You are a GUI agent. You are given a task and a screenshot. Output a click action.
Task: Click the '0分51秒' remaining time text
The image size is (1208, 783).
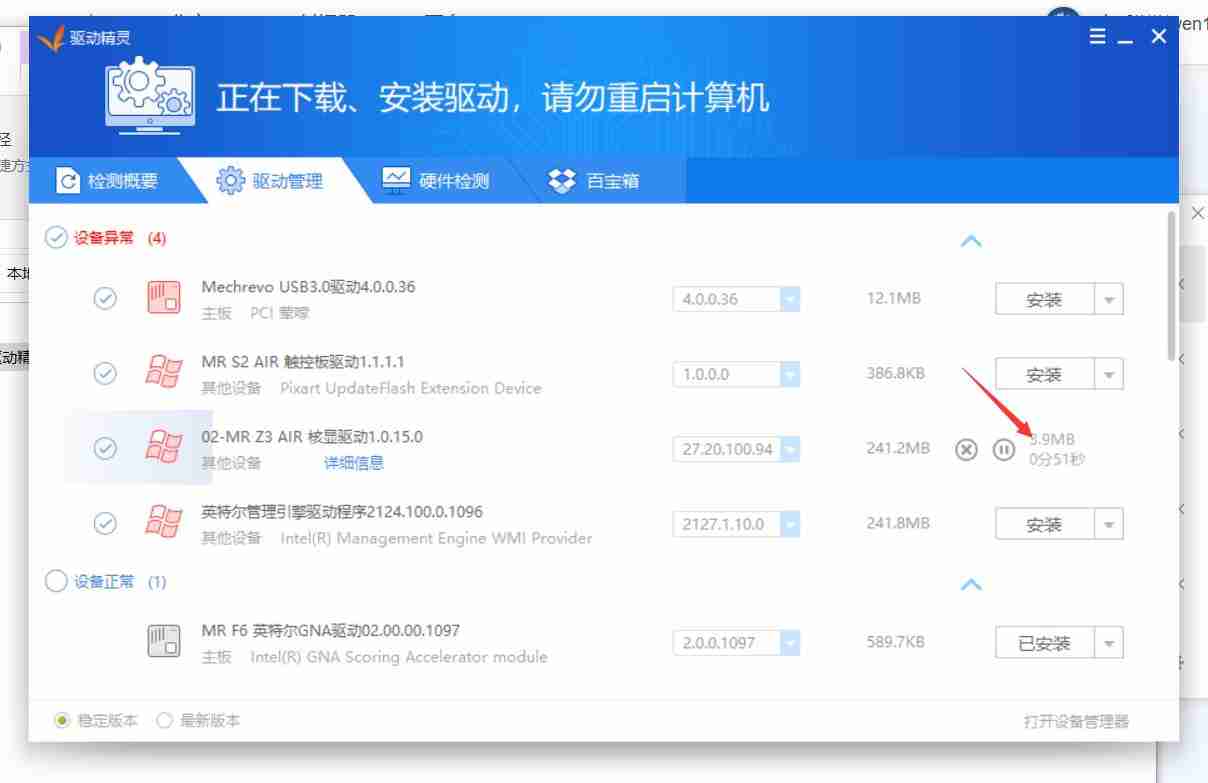tap(1057, 460)
